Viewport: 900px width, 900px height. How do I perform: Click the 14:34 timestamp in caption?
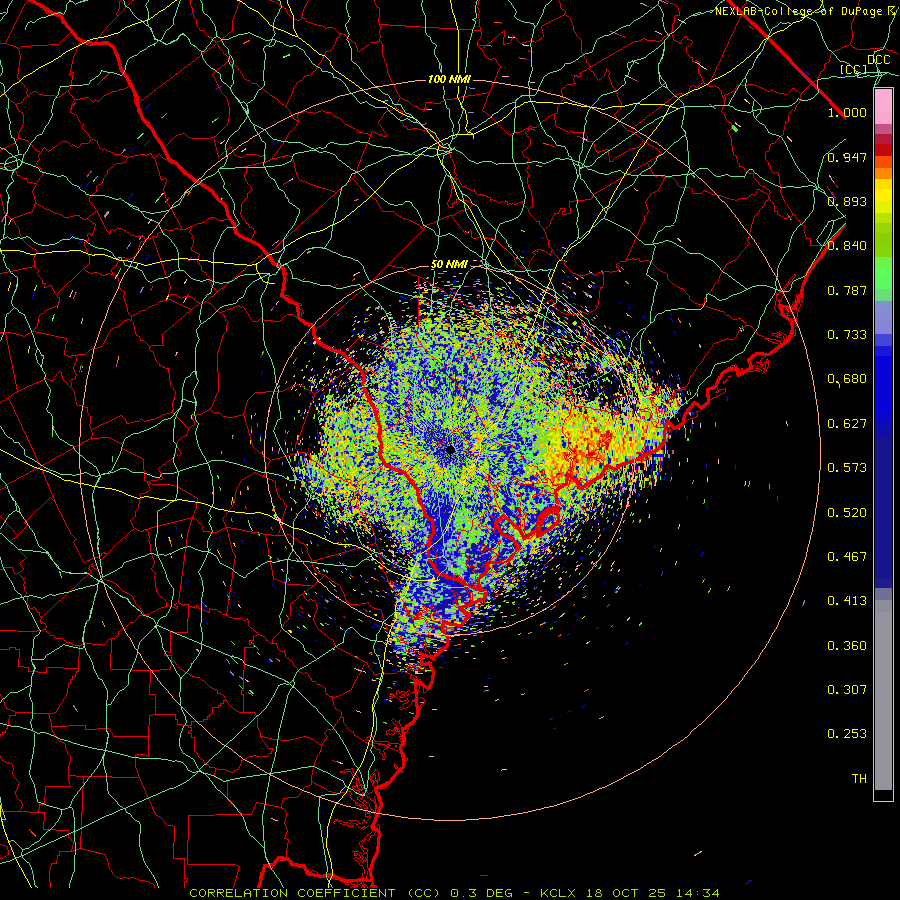[x=698, y=893]
